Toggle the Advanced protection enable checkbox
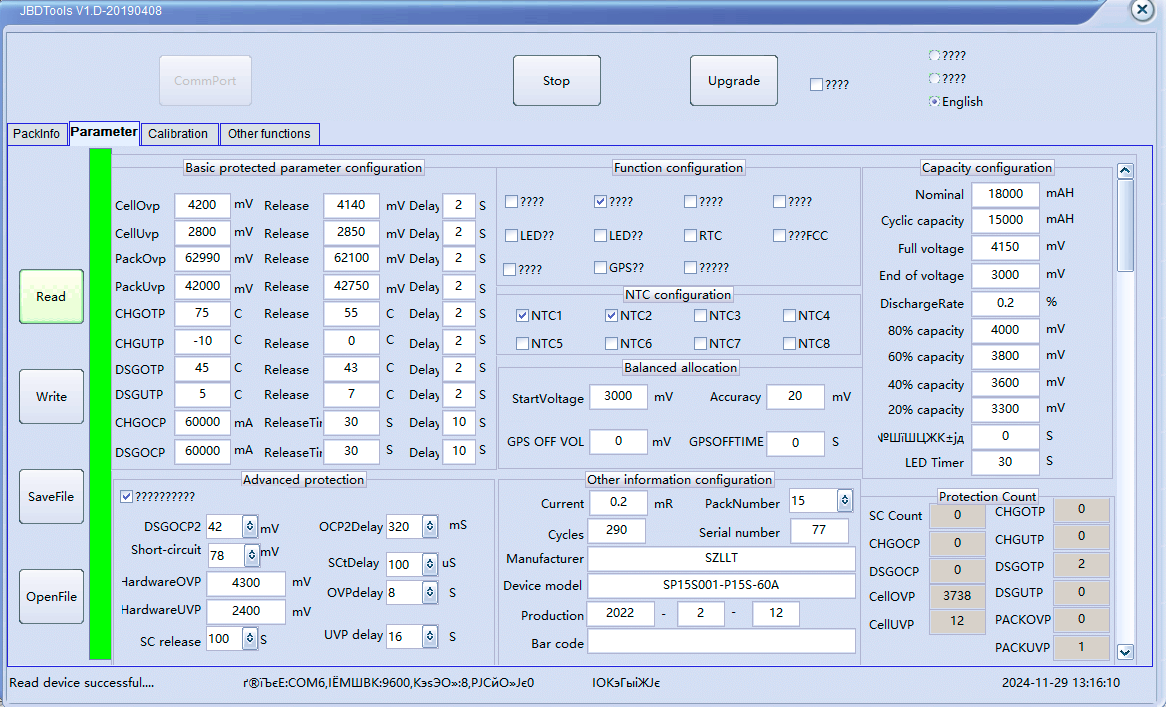The width and height of the screenshot is (1166, 707). pyautogui.click(x=126, y=497)
